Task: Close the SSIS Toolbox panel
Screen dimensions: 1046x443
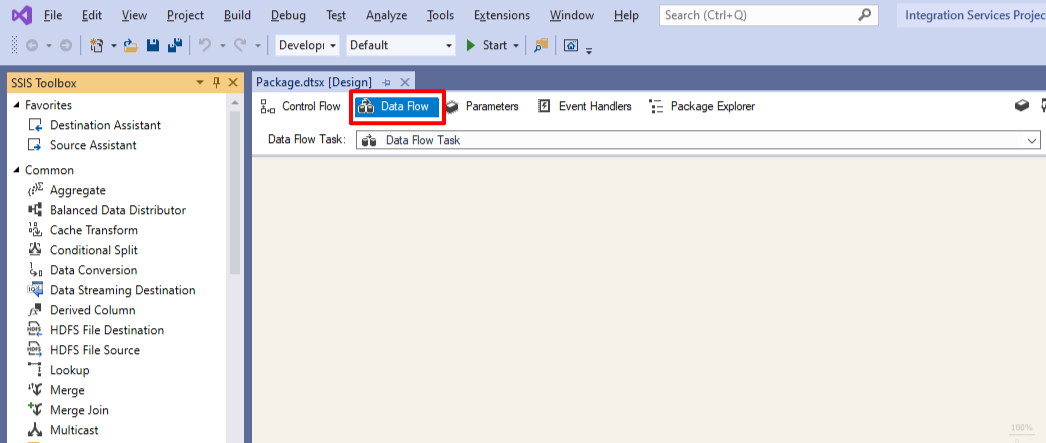Action: click(x=232, y=83)
